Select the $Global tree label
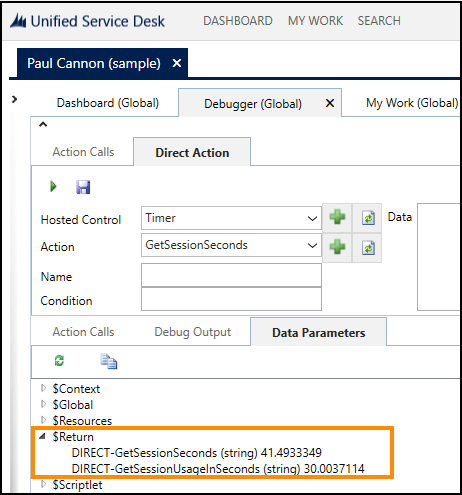Image resolution: width=462 pixels, height=495 pixels. coord(73,405)
